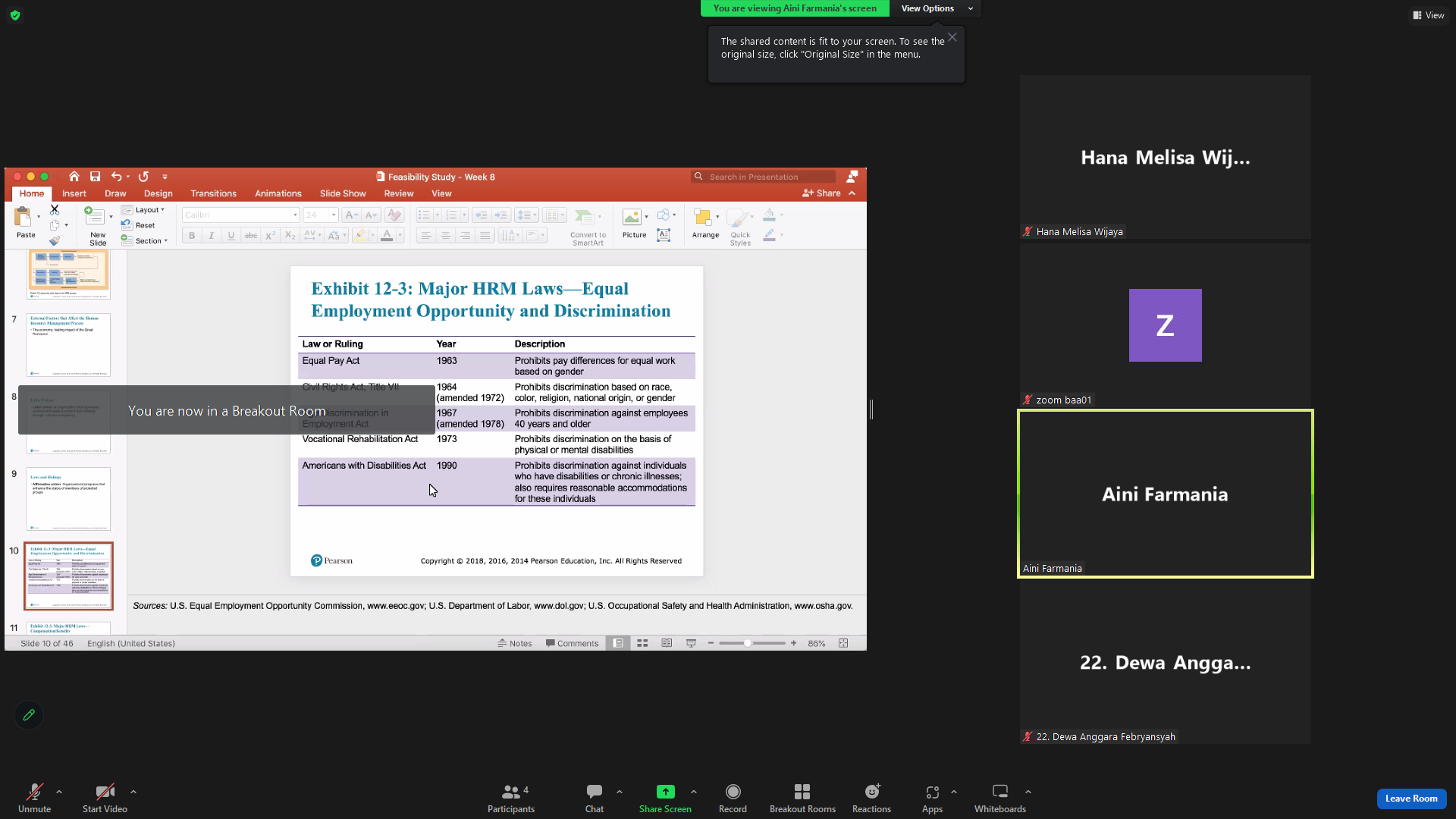Image resolution: width=1456 pixels, height=819 pixels.
Task: Click the Comments button in the status bar
Action: (x=573, y=643)
